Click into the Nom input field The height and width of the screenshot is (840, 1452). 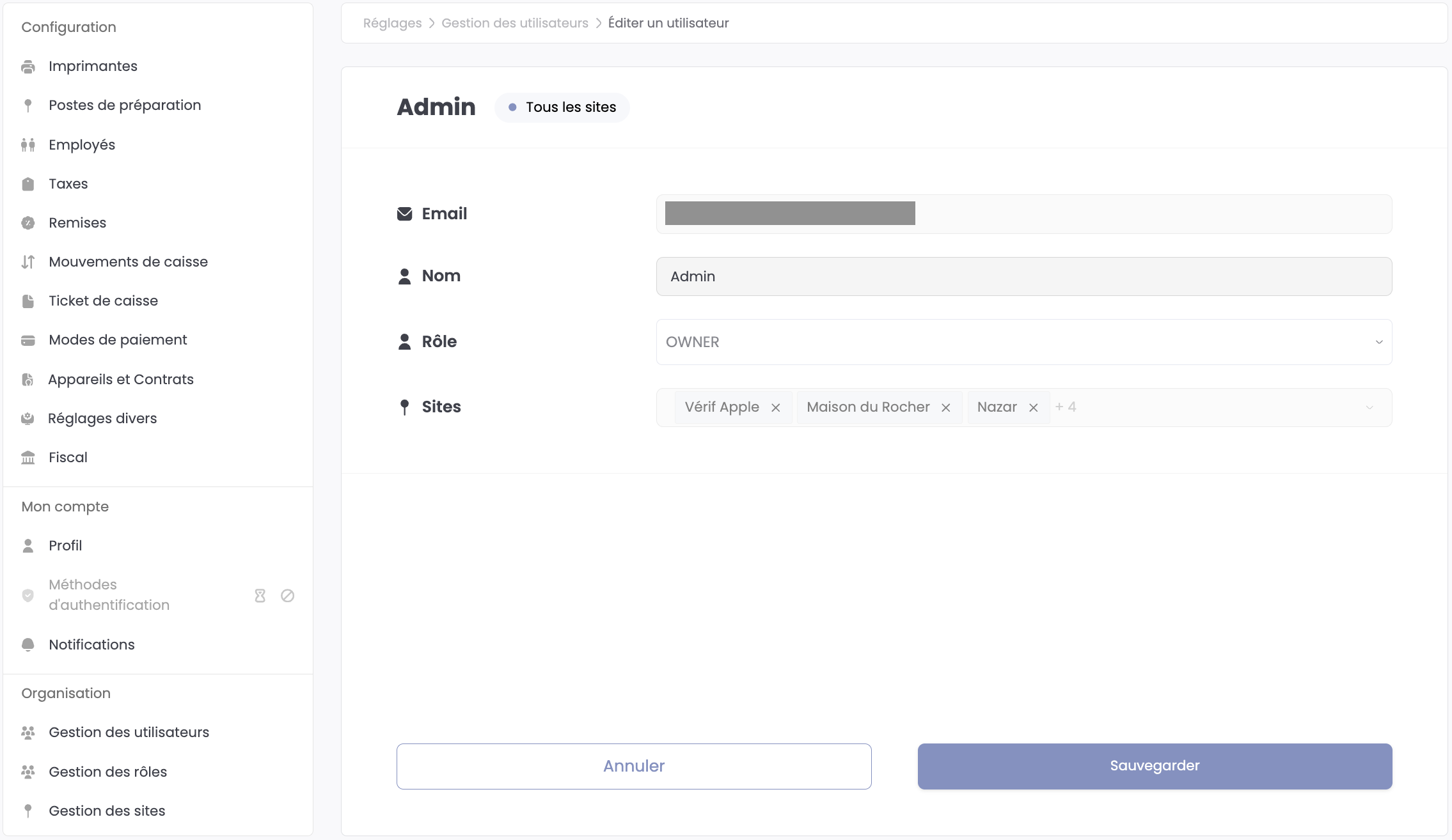tap(1023, 276)
